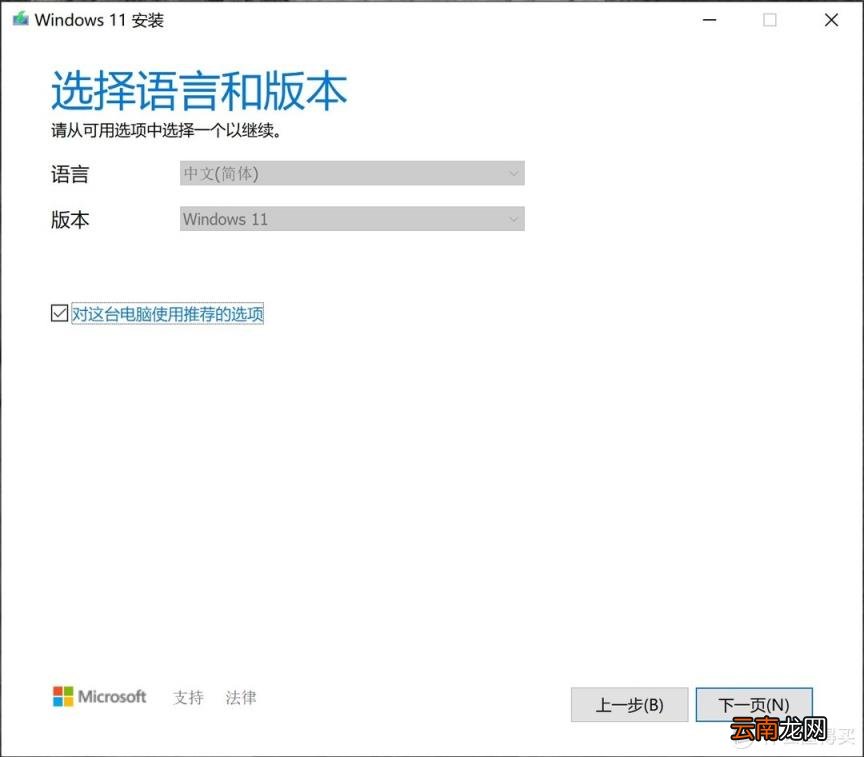864x757 pixels.
Task: Toggle 对这台电脑使用推荐的选项 checkbox
Action: [x=60, y=313]
